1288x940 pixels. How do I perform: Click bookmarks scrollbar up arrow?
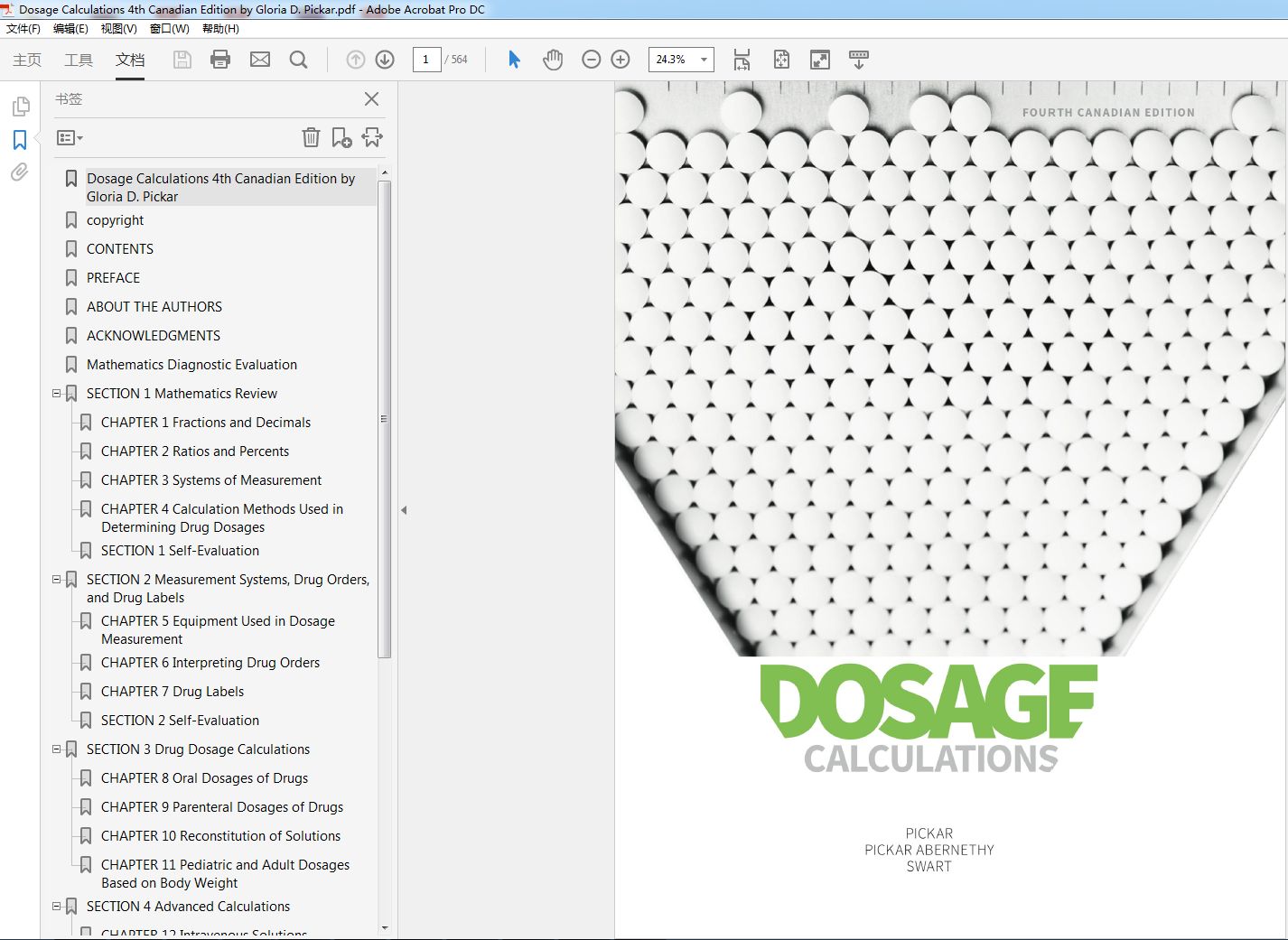point(385,172)
